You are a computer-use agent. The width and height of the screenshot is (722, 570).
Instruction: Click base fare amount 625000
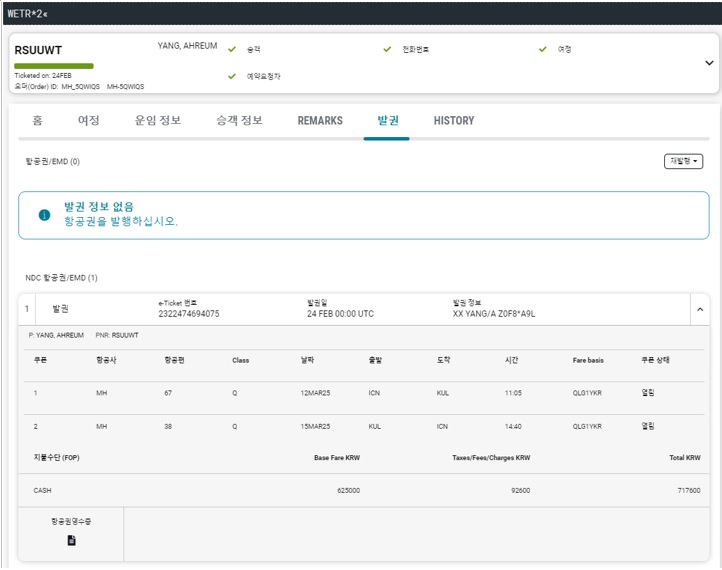tap(349, 491)
